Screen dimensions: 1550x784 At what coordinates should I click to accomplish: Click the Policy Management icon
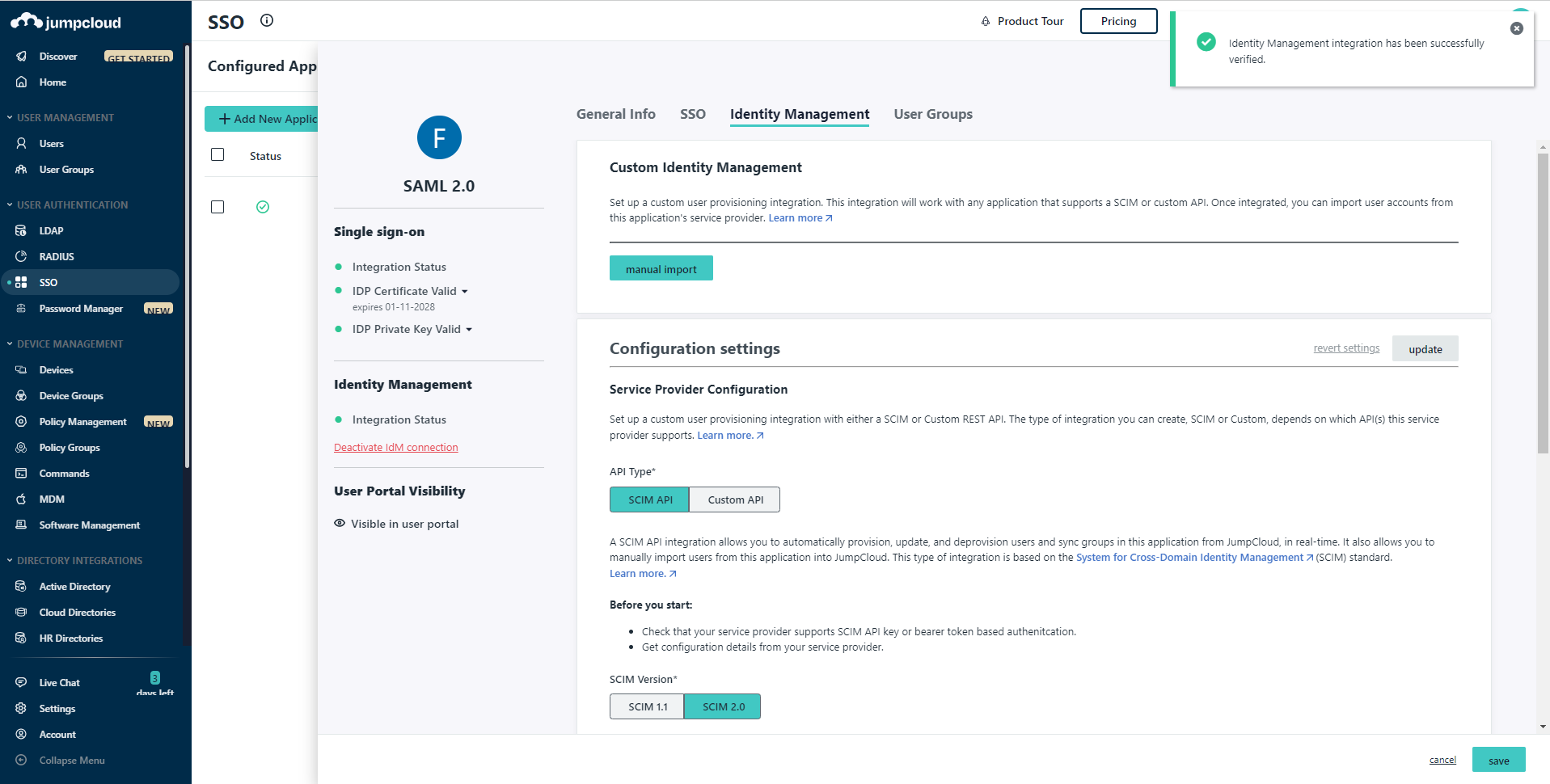point(21,422)
